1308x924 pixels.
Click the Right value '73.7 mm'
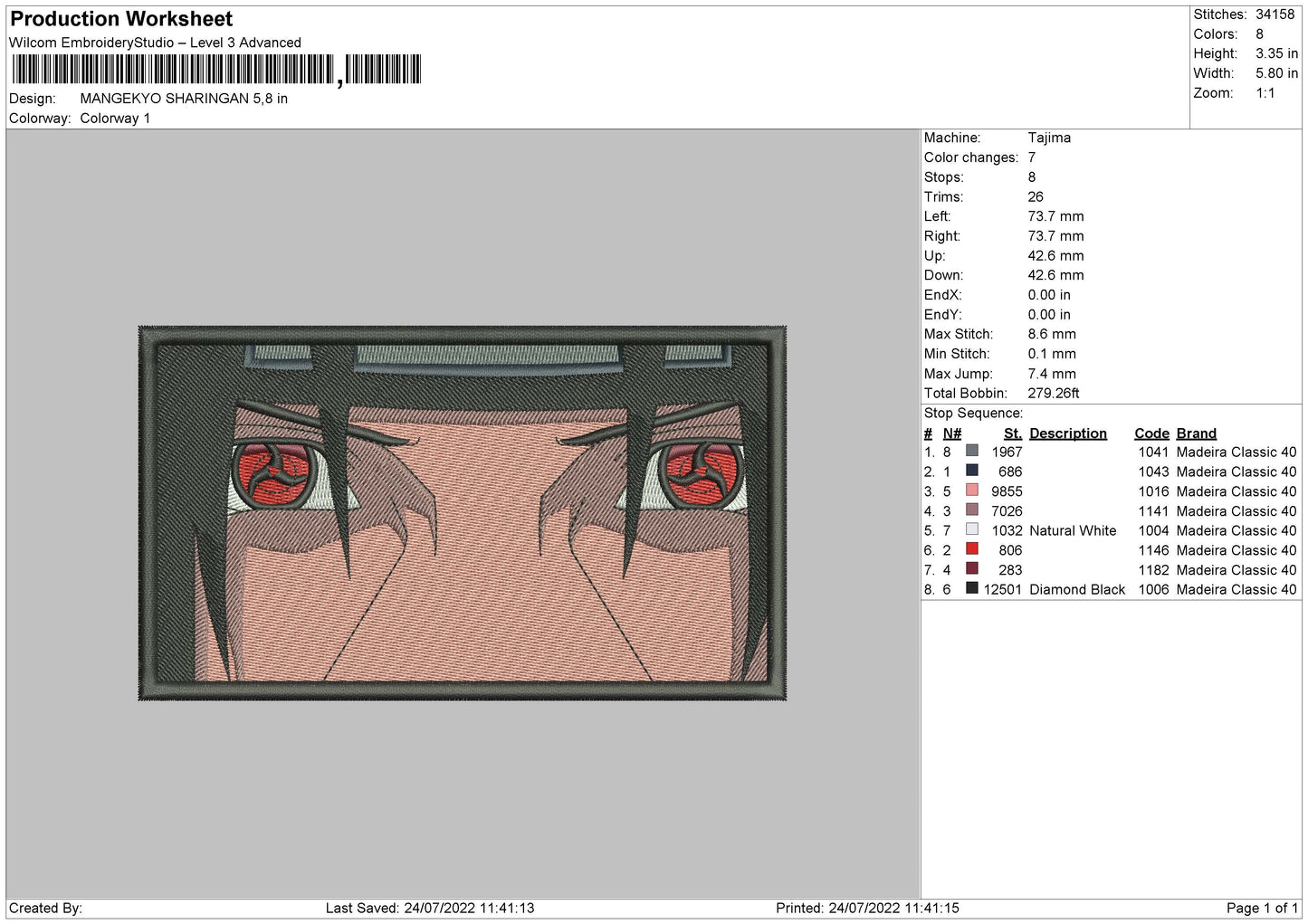click(x=1055, y=236)
